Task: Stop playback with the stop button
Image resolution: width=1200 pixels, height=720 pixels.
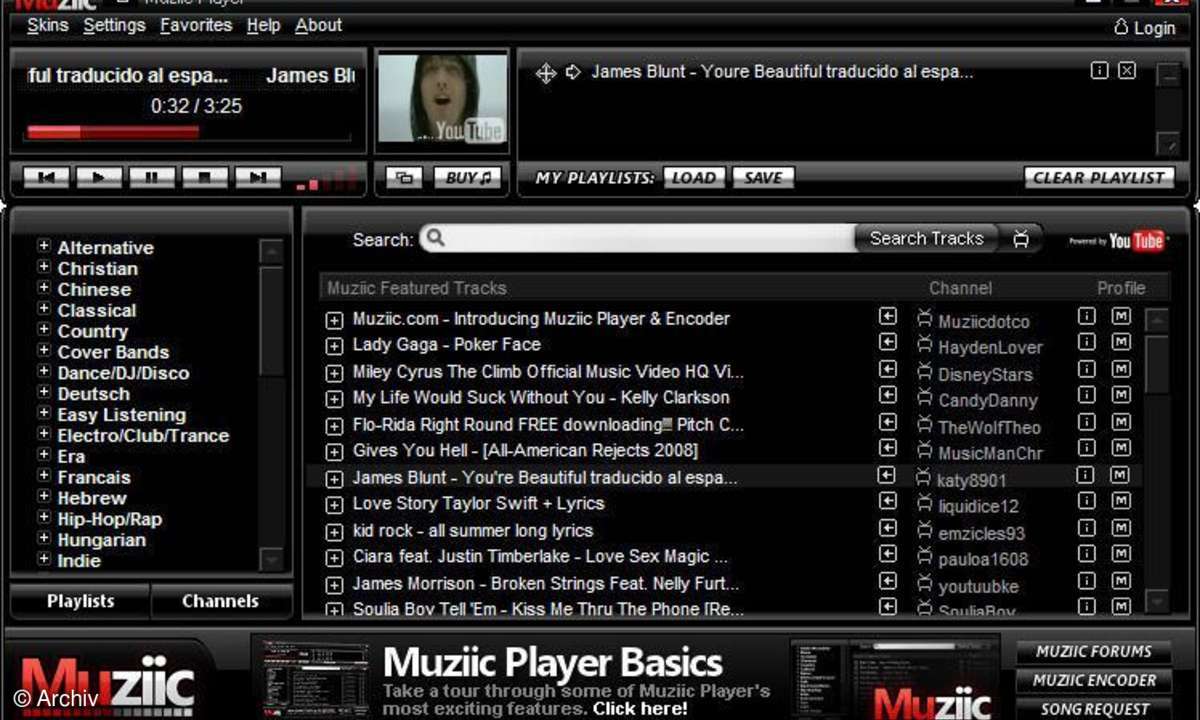Action: [205, 178]
